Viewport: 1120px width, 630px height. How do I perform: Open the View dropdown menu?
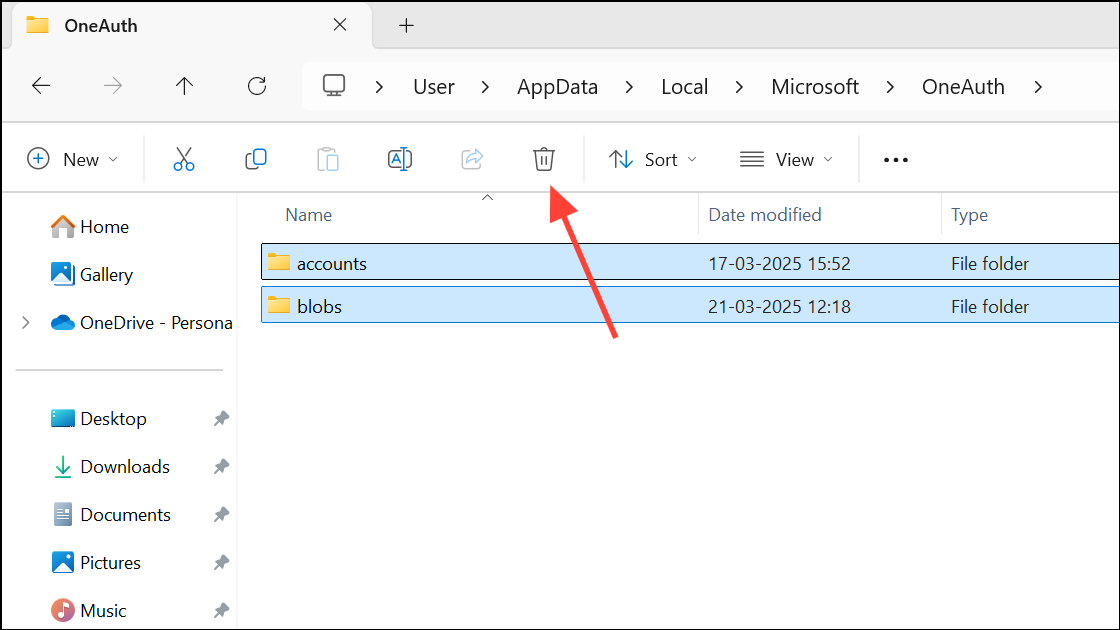point(788,159)
